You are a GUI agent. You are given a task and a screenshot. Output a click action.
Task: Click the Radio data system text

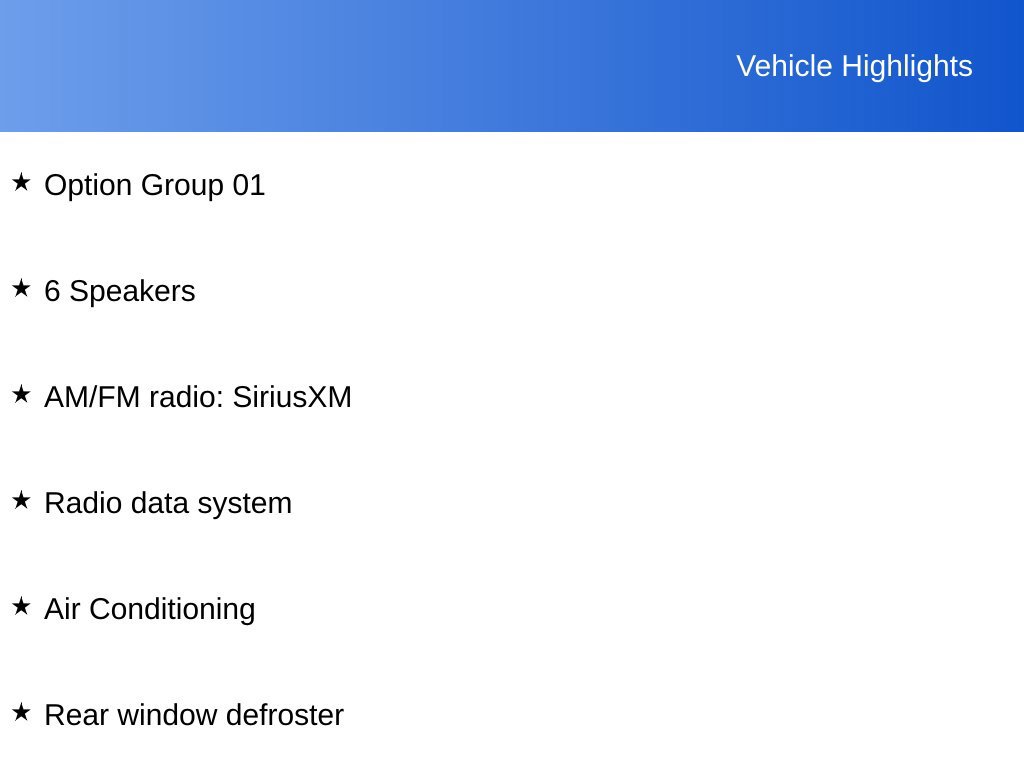tap(168, 504)
